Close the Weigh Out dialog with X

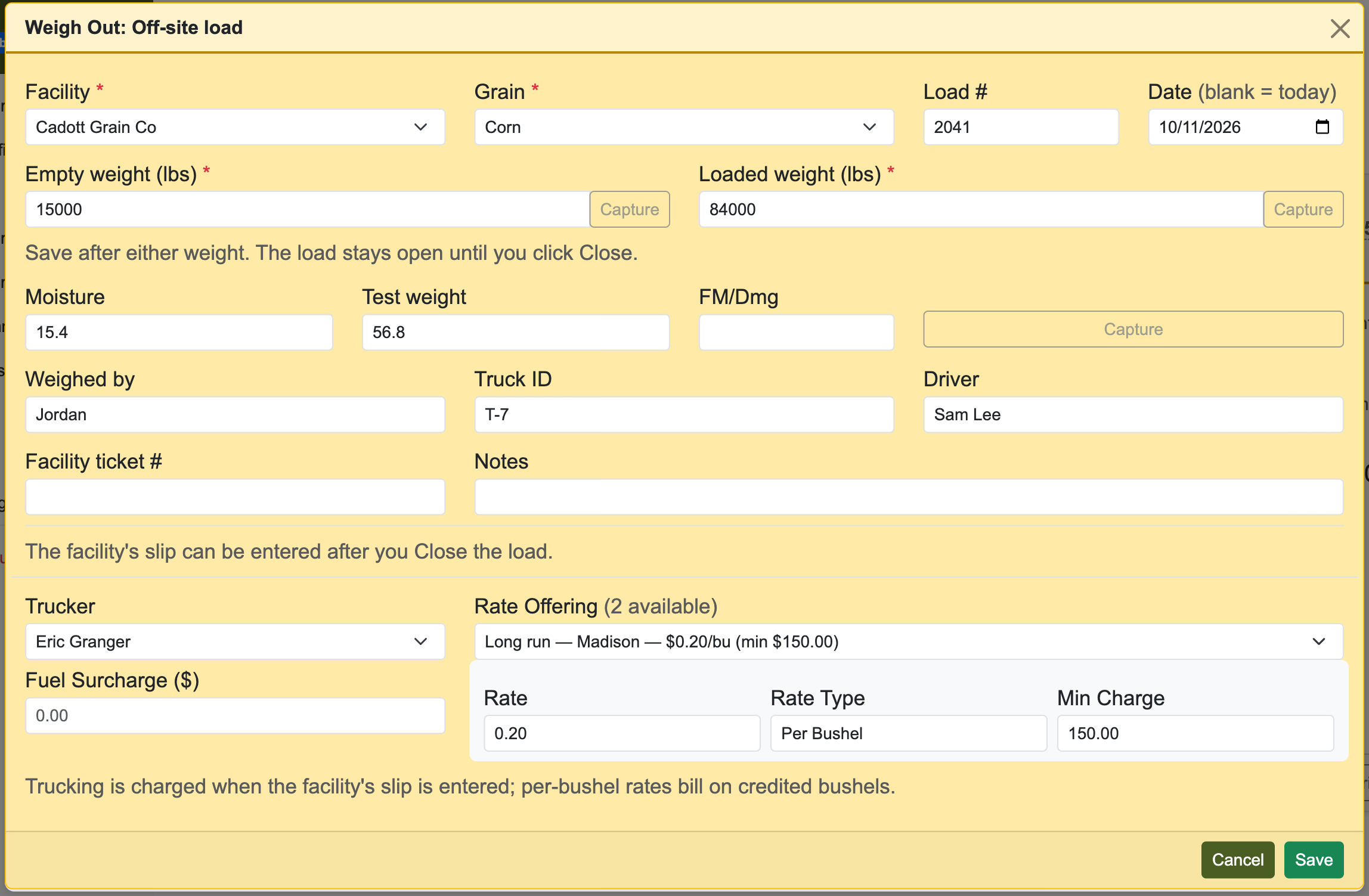1340,28
